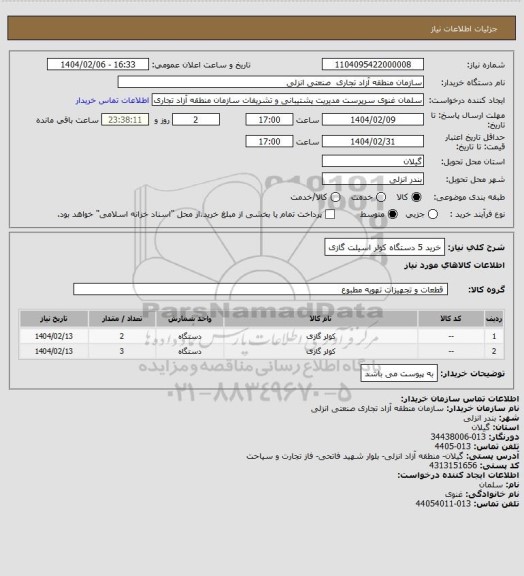Click the کد کالا column header

coord(451,318)
